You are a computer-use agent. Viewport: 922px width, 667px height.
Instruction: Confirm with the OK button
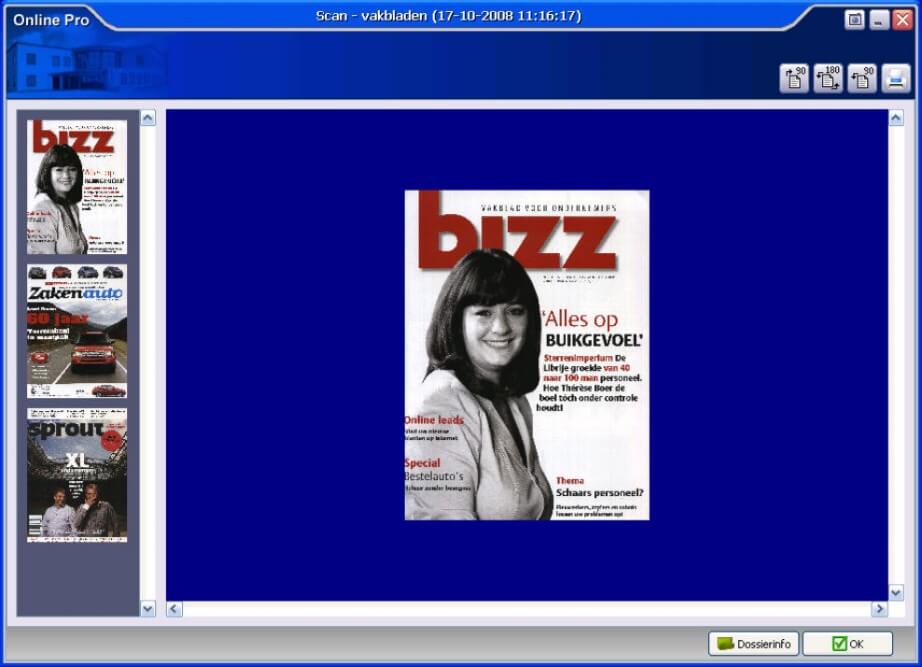(x=847, y=644)
